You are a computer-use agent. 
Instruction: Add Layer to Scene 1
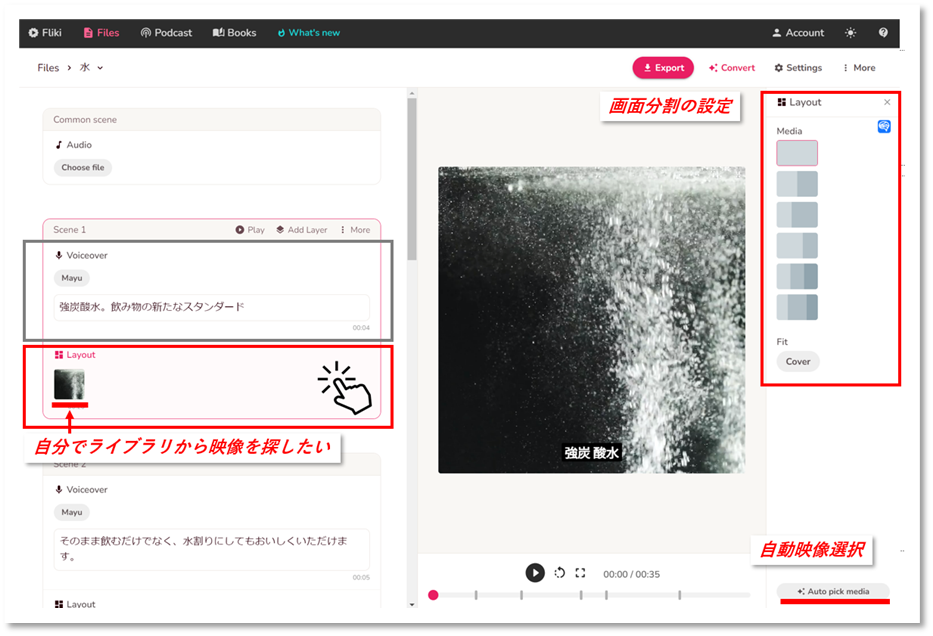tap(301, 230)
